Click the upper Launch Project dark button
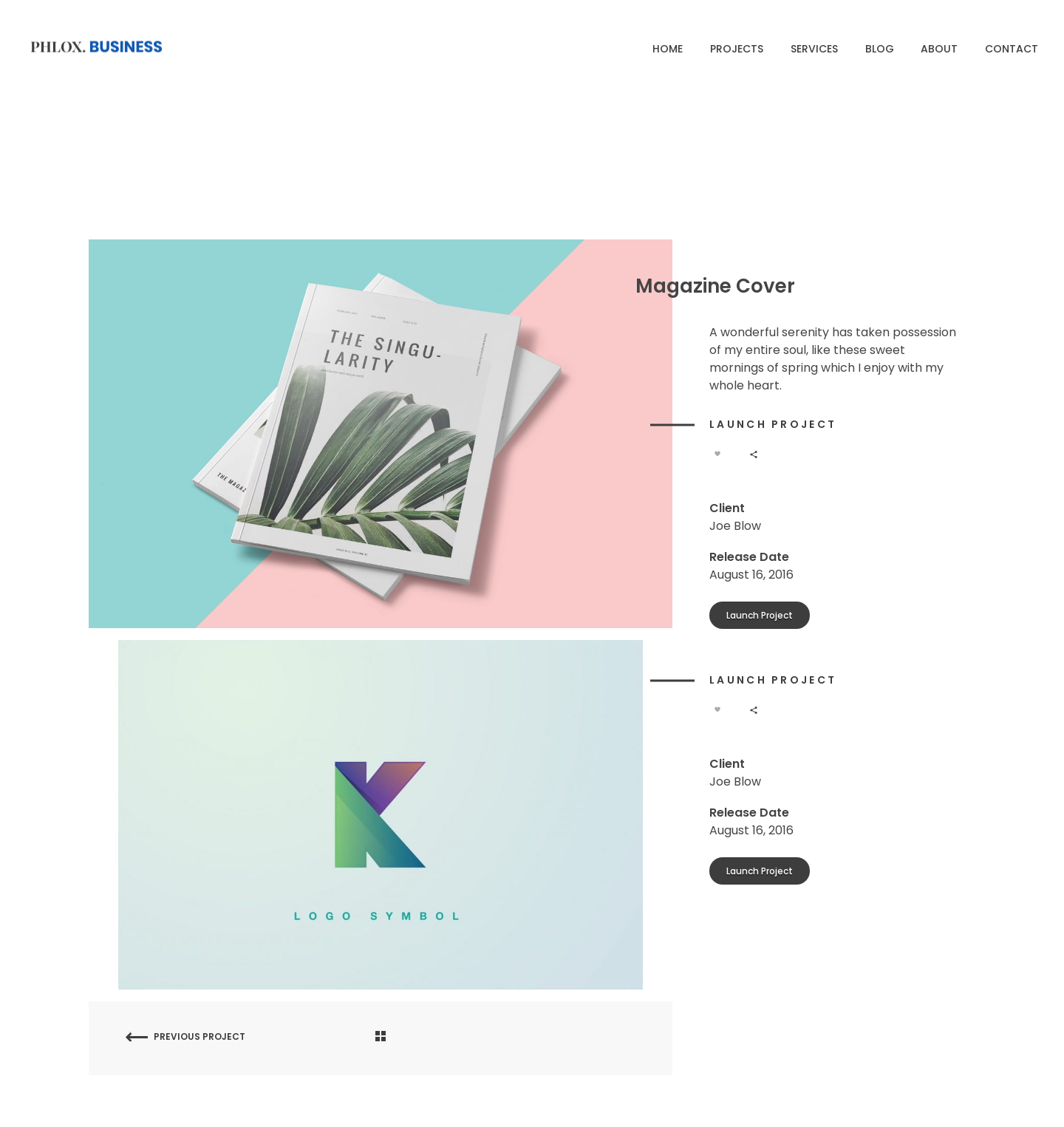This screenshot has height=1127, width=1064. pos(760,615)
